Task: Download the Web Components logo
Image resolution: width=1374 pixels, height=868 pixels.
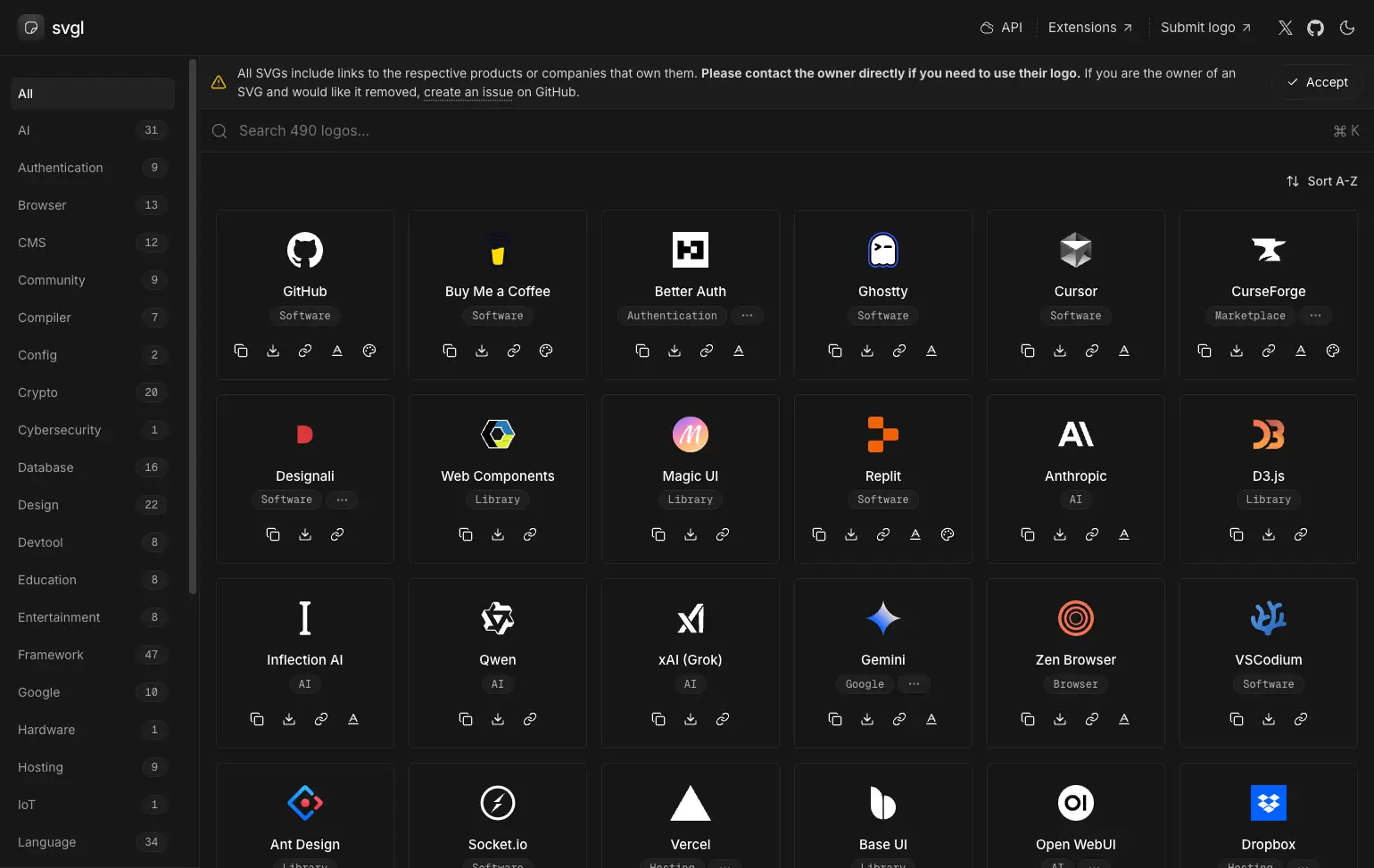Action: (x=498, y=534)
